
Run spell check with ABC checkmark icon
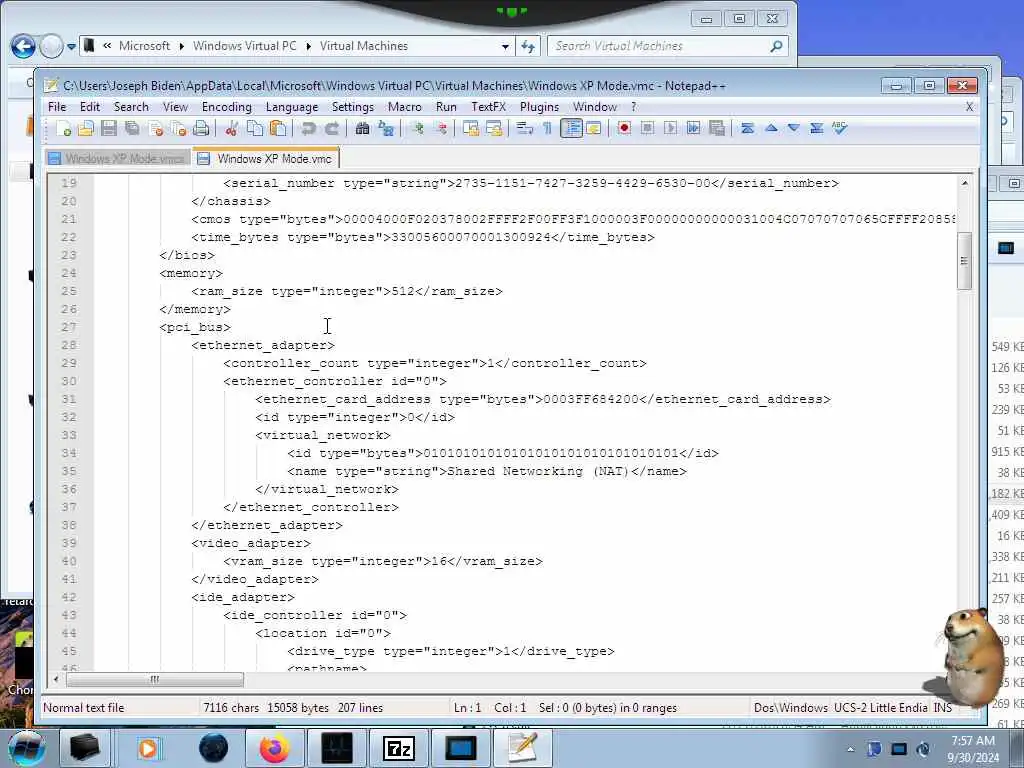coord(840,129)
